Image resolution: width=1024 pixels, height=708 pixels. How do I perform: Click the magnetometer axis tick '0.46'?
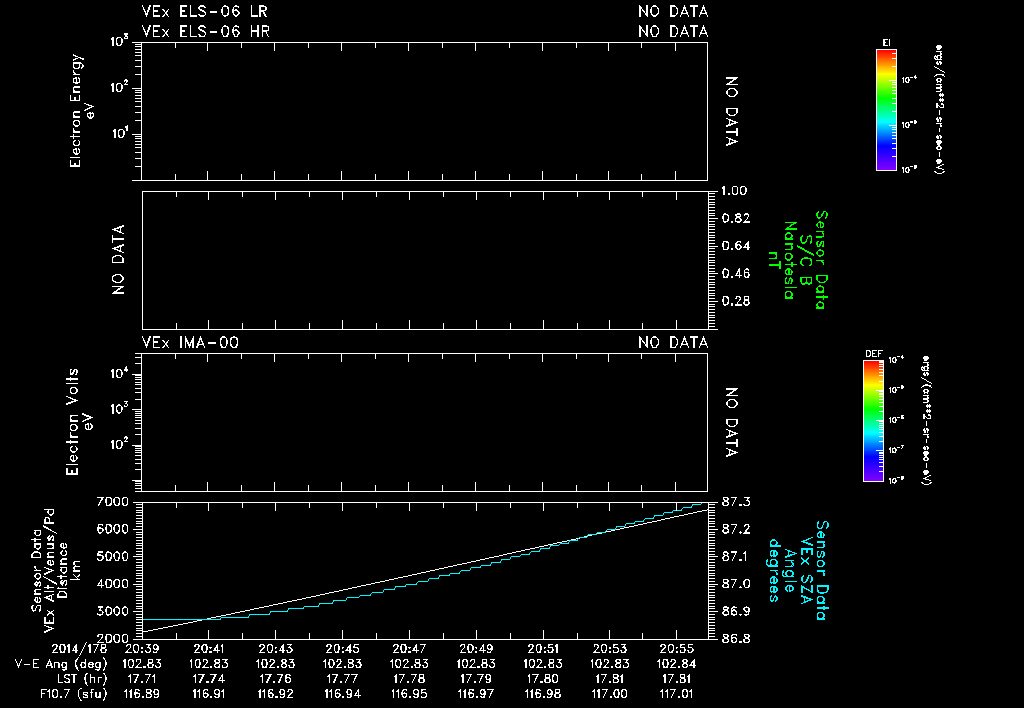[736, 274]
